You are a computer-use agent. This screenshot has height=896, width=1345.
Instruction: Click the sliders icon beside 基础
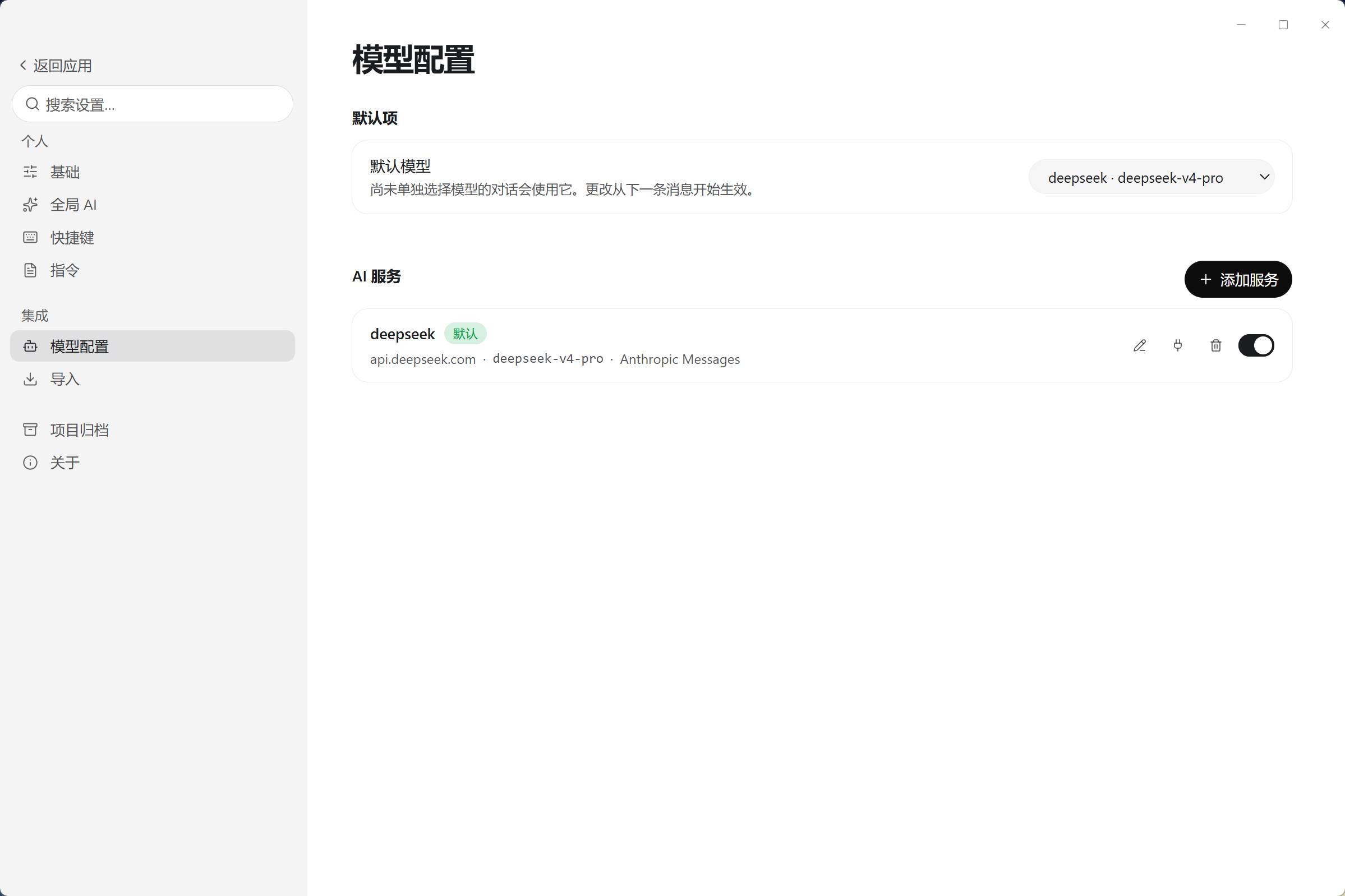point(30,172)
